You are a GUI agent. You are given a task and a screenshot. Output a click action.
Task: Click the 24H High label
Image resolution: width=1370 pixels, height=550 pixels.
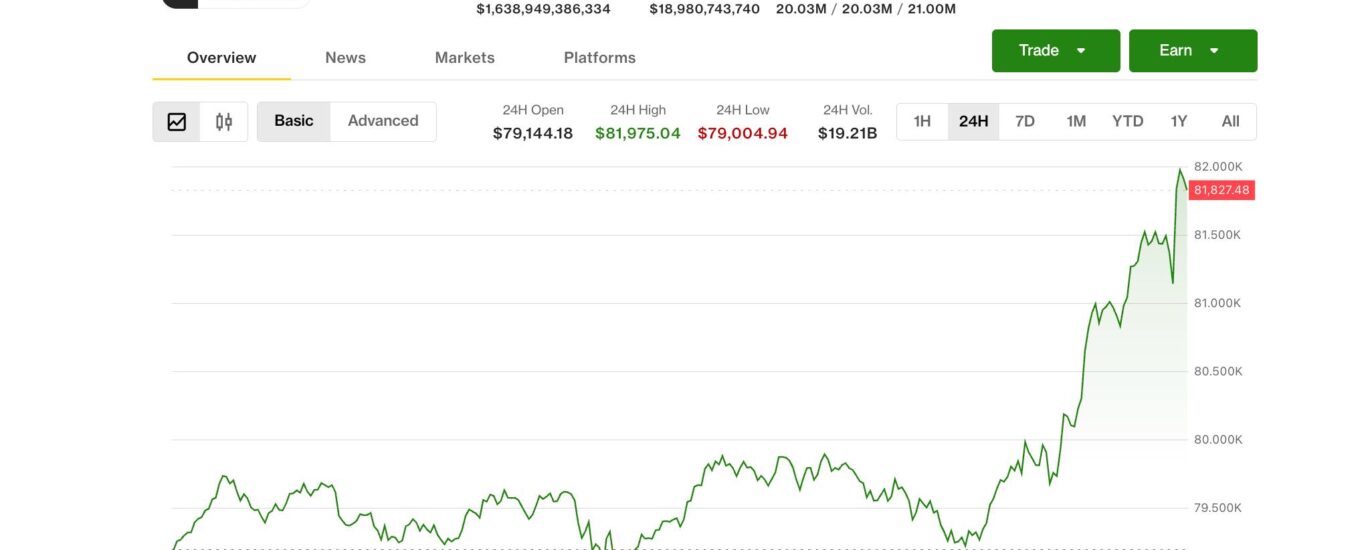[x=638, y=110]
